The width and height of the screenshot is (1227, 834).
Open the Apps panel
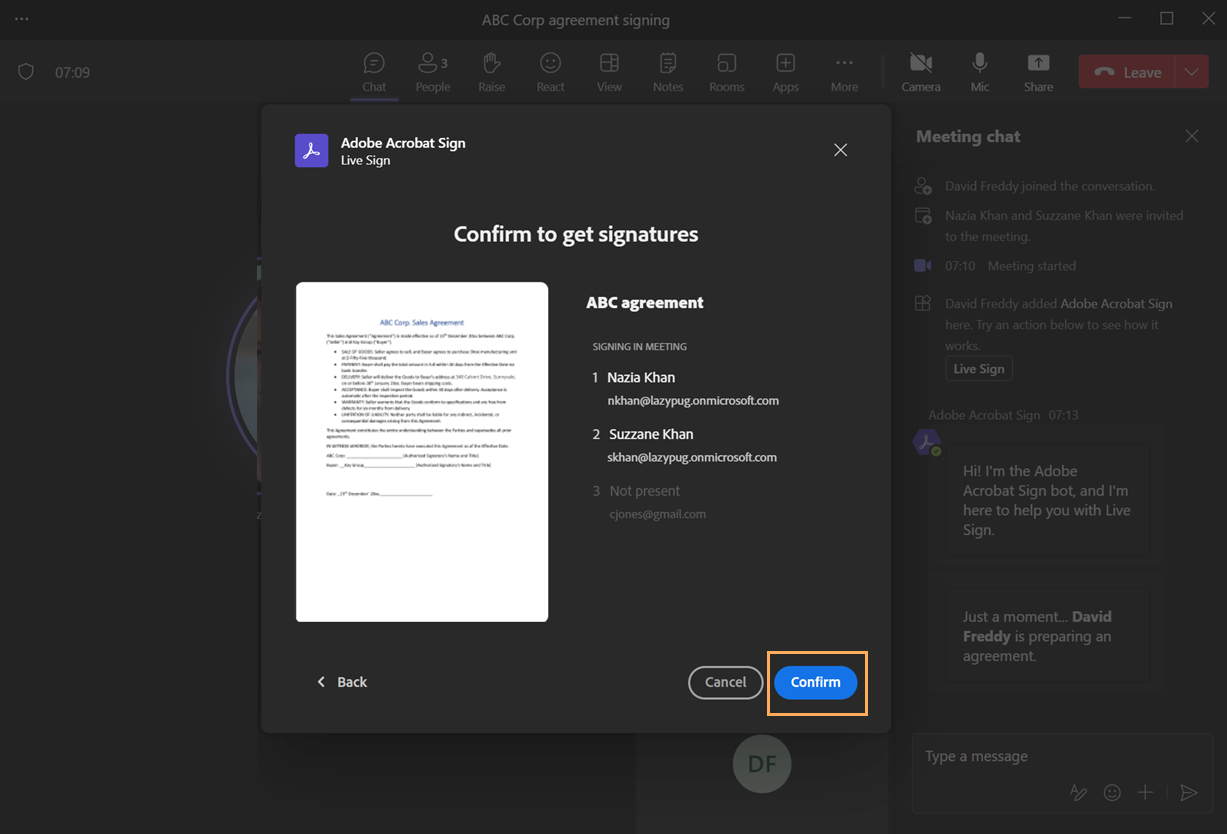click(785, 71)
